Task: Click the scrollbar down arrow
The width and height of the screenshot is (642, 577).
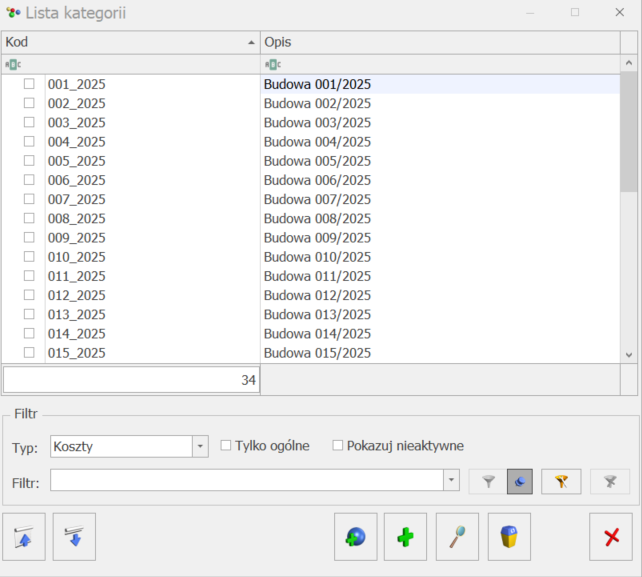Action: click(629, 355)
